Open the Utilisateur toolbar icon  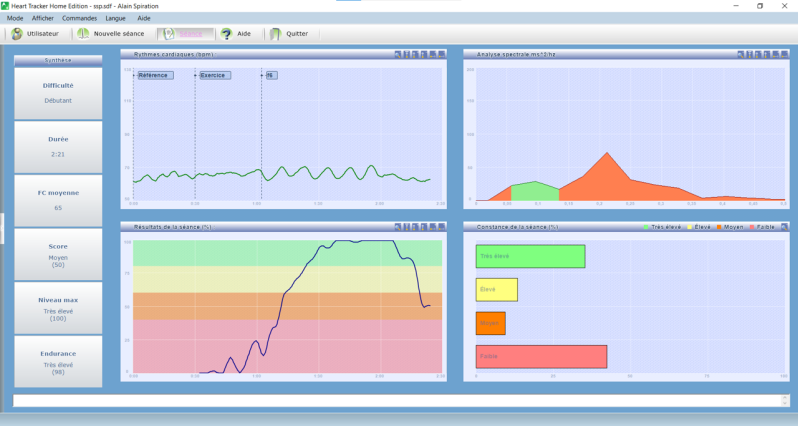tap(17, 34)
